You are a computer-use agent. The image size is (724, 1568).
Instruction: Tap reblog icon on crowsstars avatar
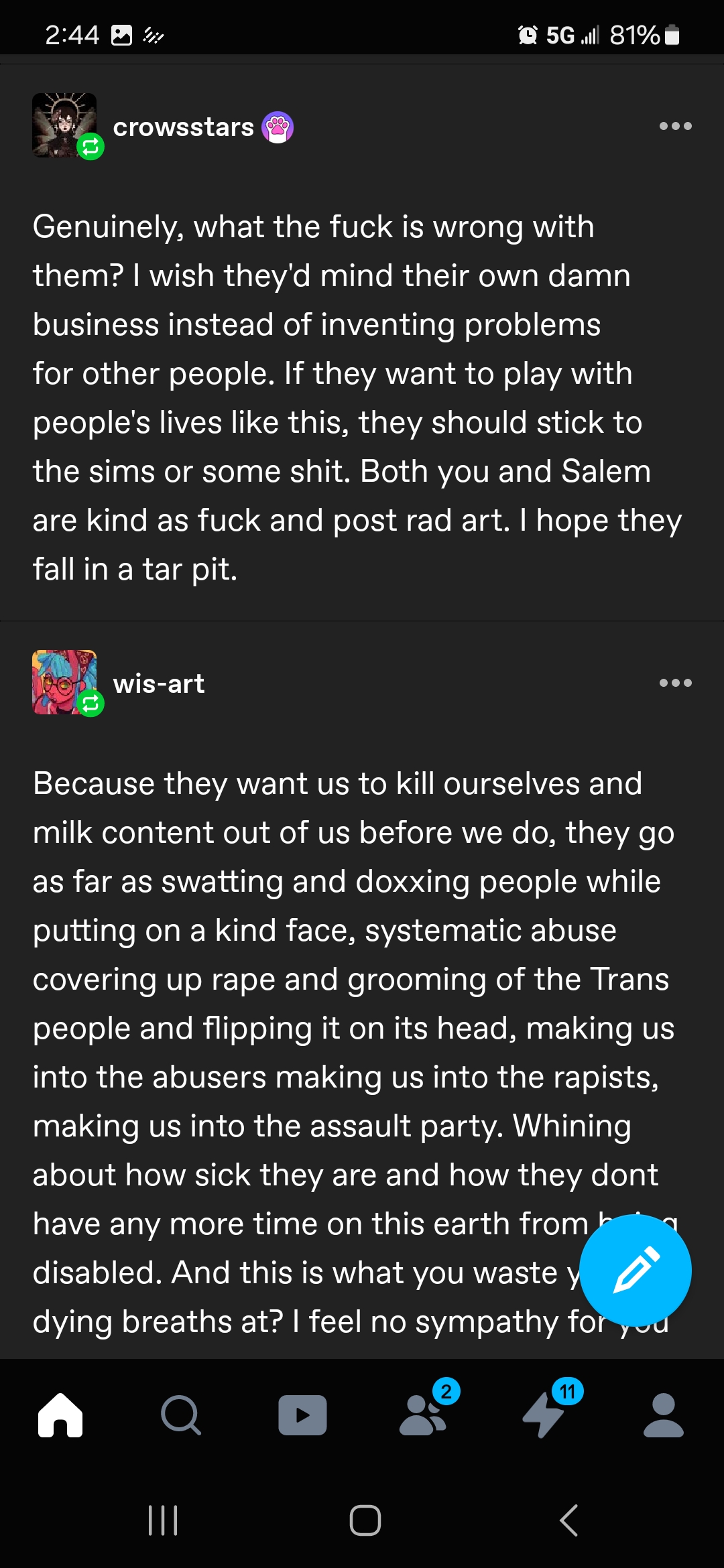pos(90,146)
